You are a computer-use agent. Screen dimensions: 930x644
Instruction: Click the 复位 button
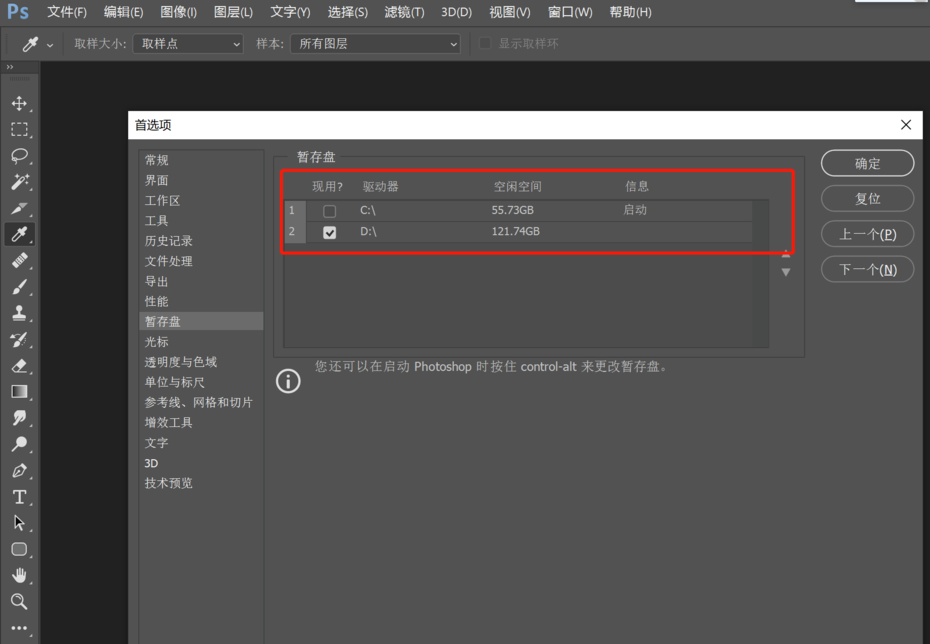click(867, 199)
